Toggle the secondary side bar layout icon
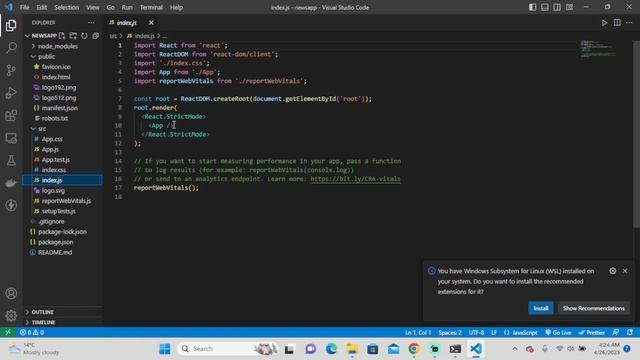Viewport: 640px width, 360px height. tap(557, 7)
